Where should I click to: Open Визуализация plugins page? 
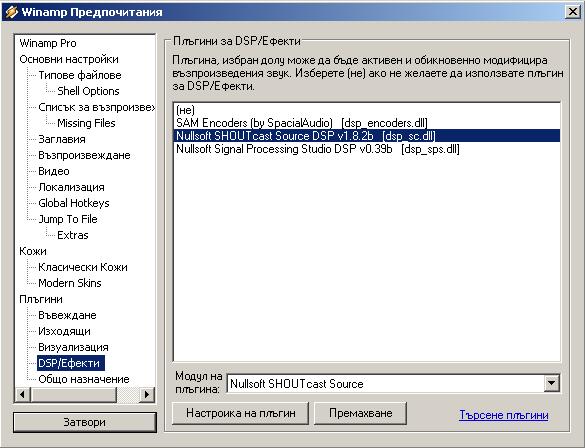[73, 348]
